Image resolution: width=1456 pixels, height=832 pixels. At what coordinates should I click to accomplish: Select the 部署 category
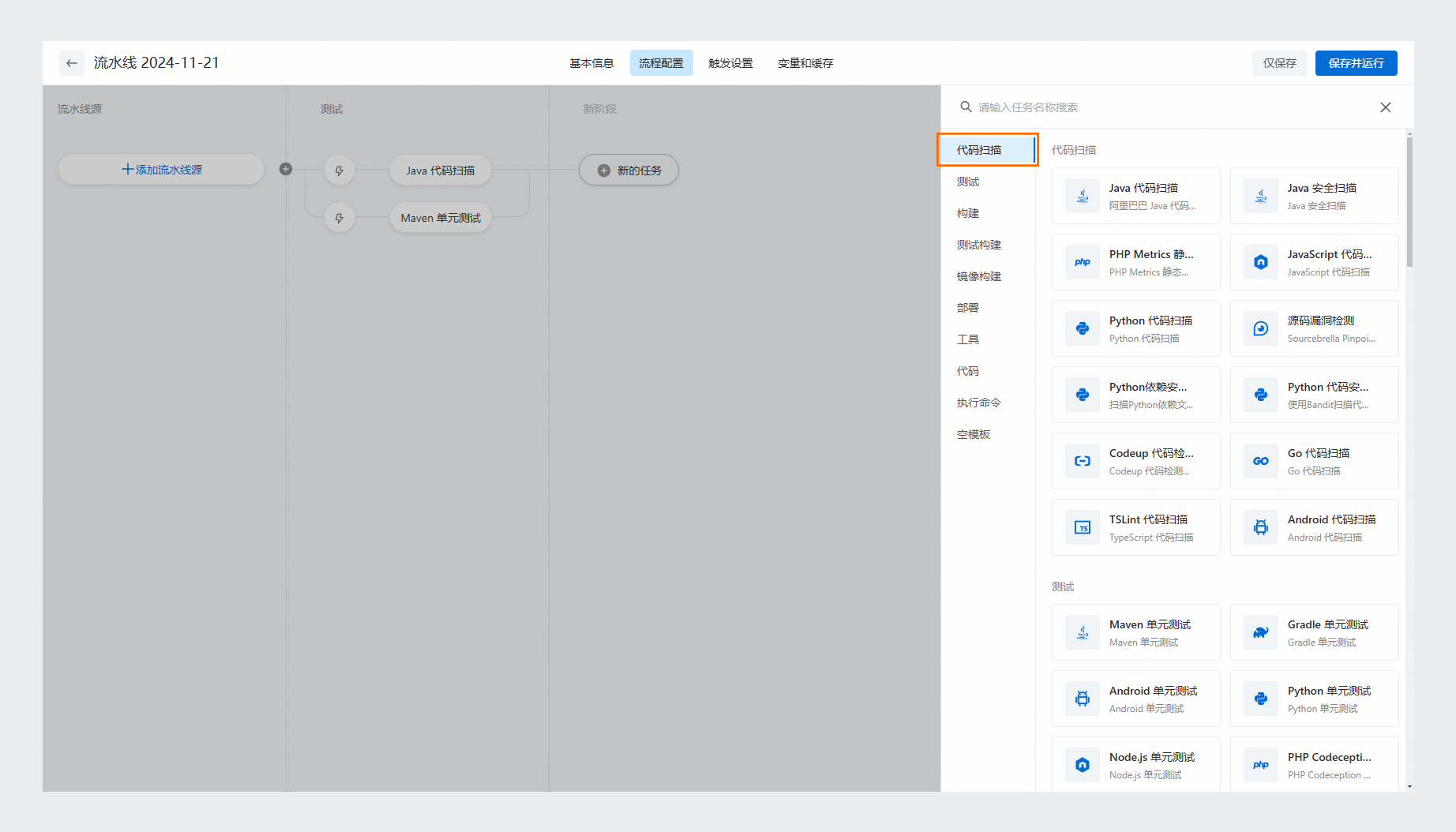click(987, 308)
